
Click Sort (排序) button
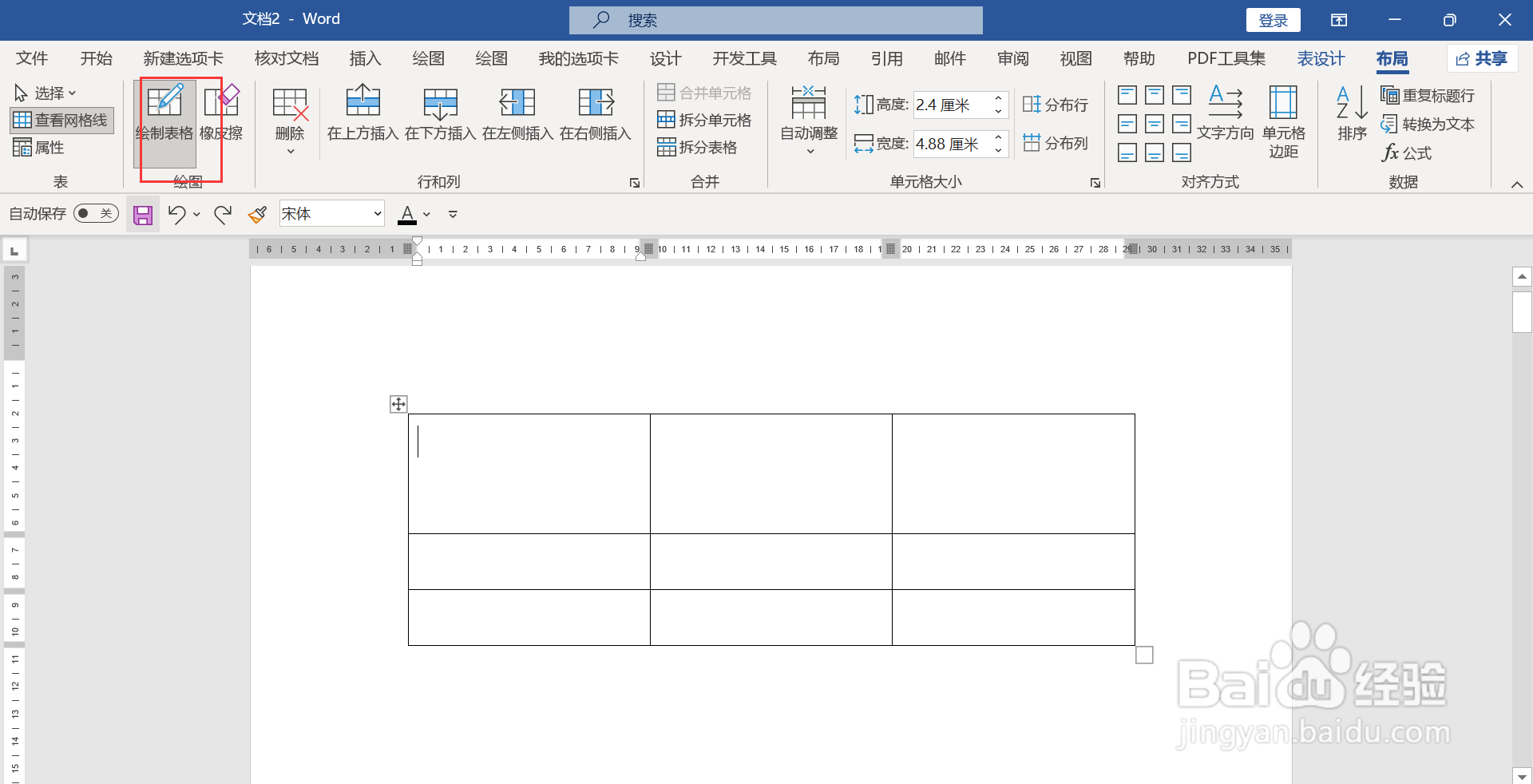coord(1353,113)
